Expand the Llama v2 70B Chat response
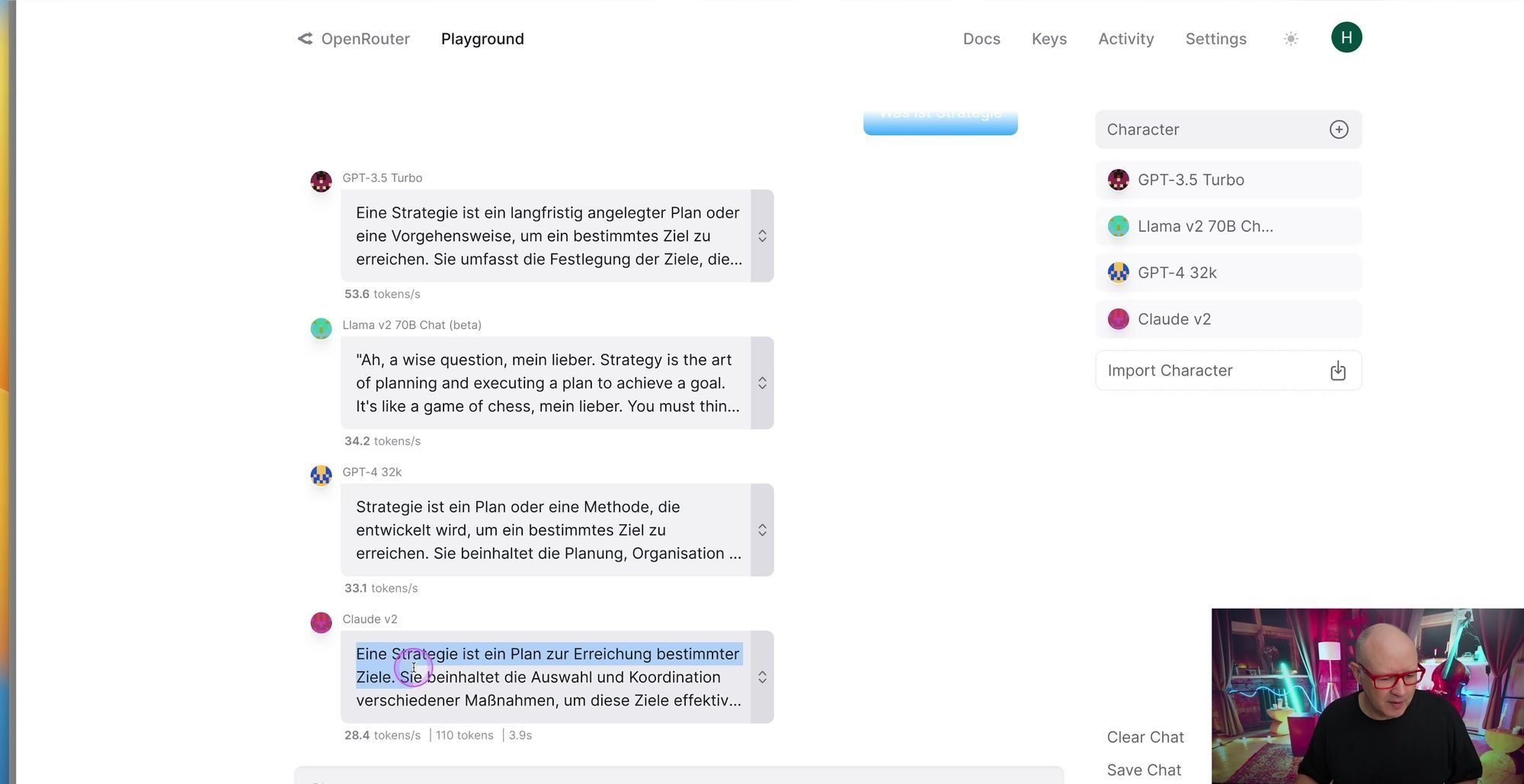1524x784 pixels. 762,383
